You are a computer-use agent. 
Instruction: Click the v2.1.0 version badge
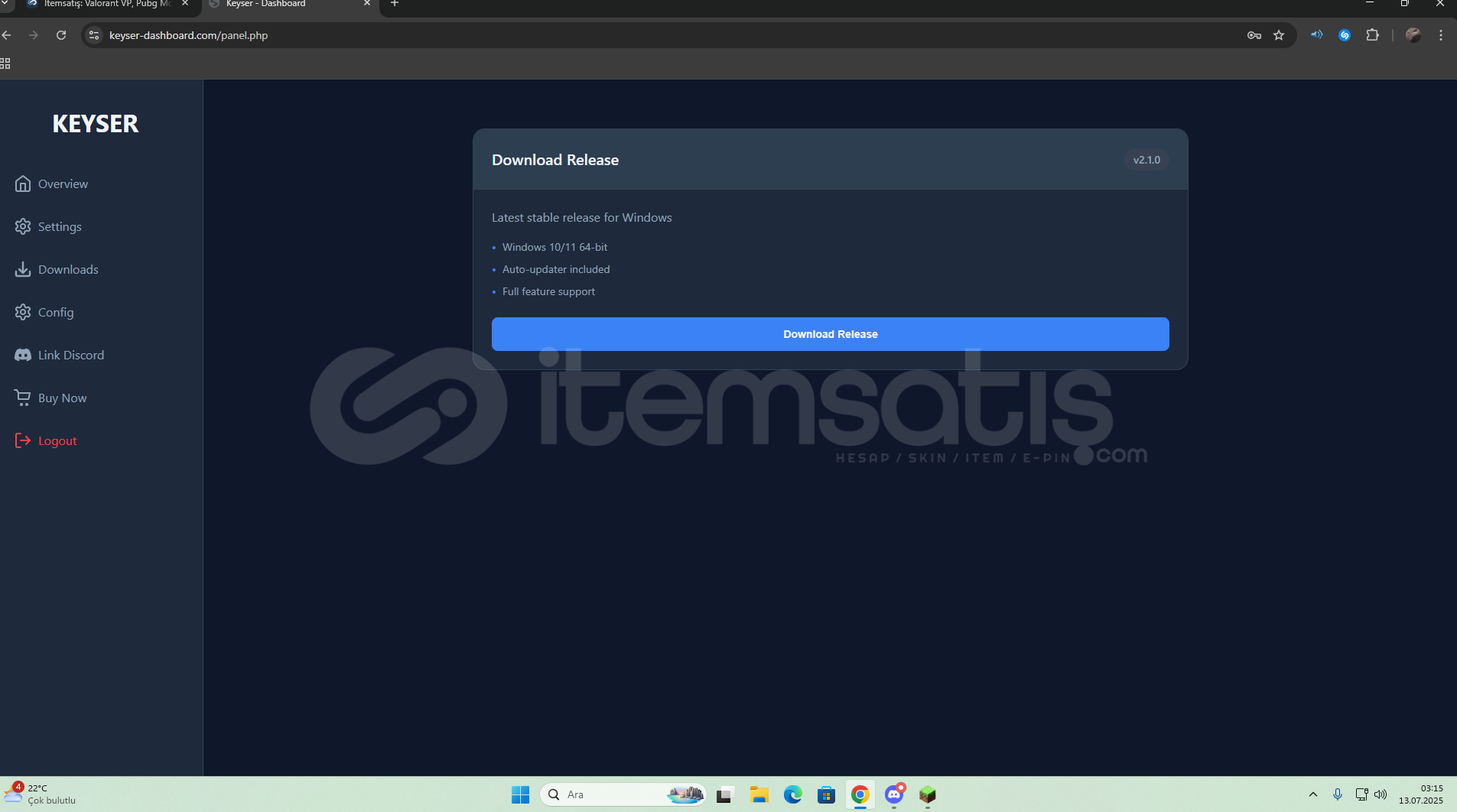(1146, 160)
